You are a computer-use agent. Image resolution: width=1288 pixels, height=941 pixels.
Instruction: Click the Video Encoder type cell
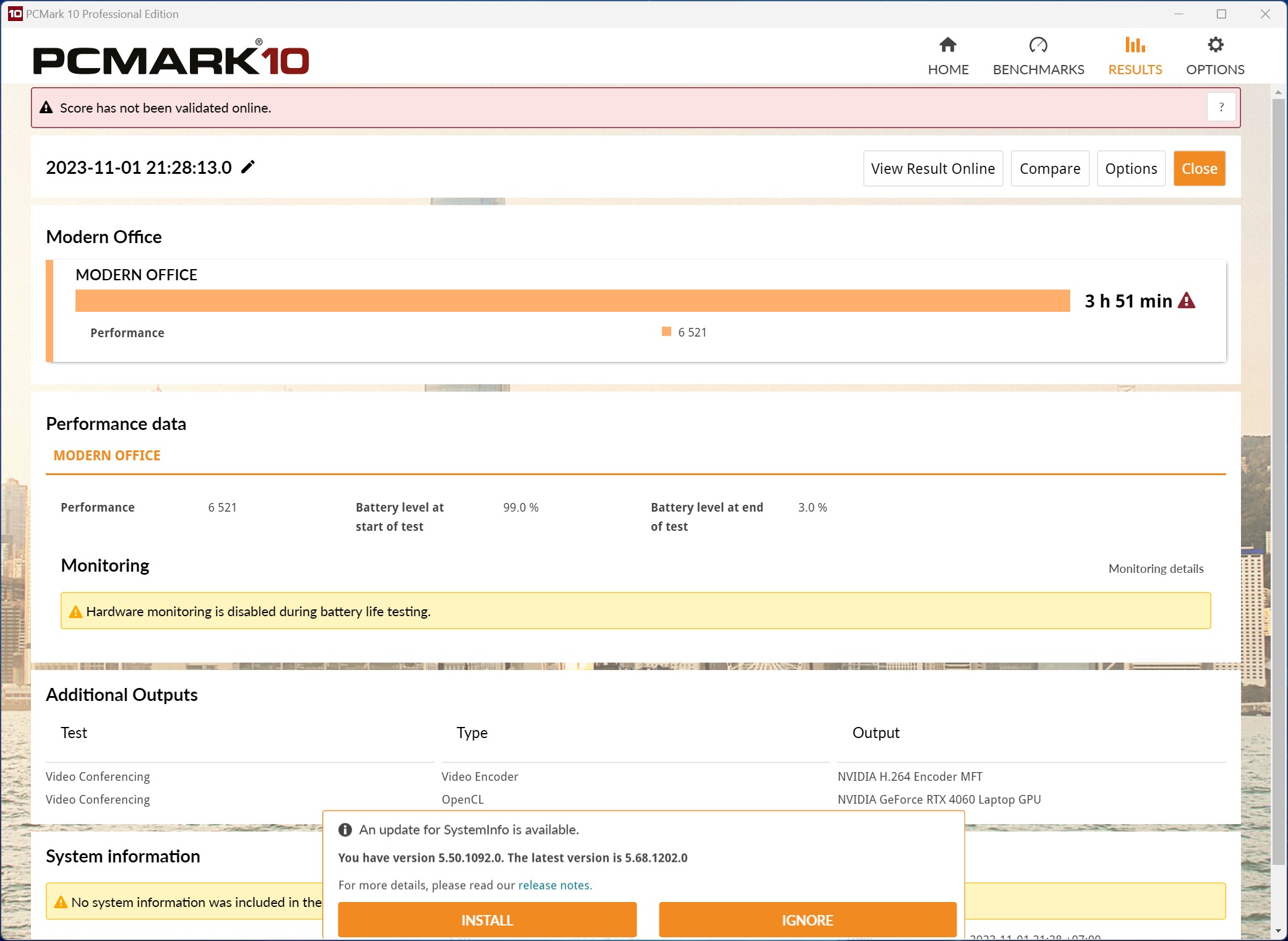[x=479, y=776]
